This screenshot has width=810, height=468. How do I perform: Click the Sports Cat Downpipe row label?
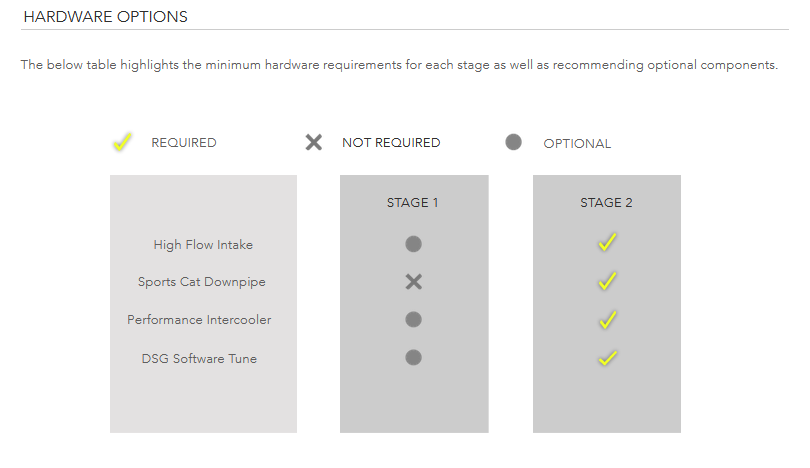201,282
